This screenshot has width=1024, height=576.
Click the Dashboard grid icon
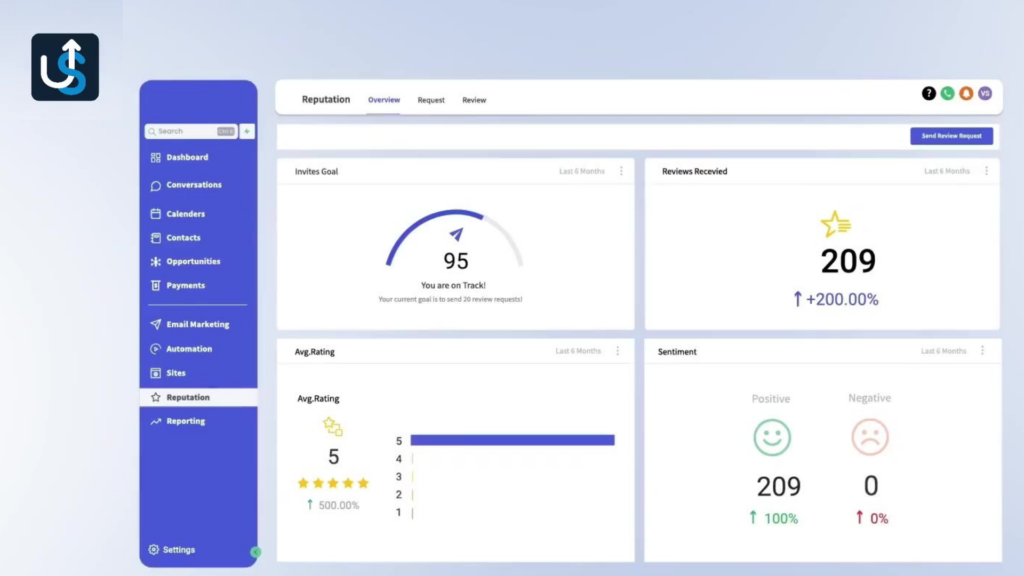pos(155,157)
